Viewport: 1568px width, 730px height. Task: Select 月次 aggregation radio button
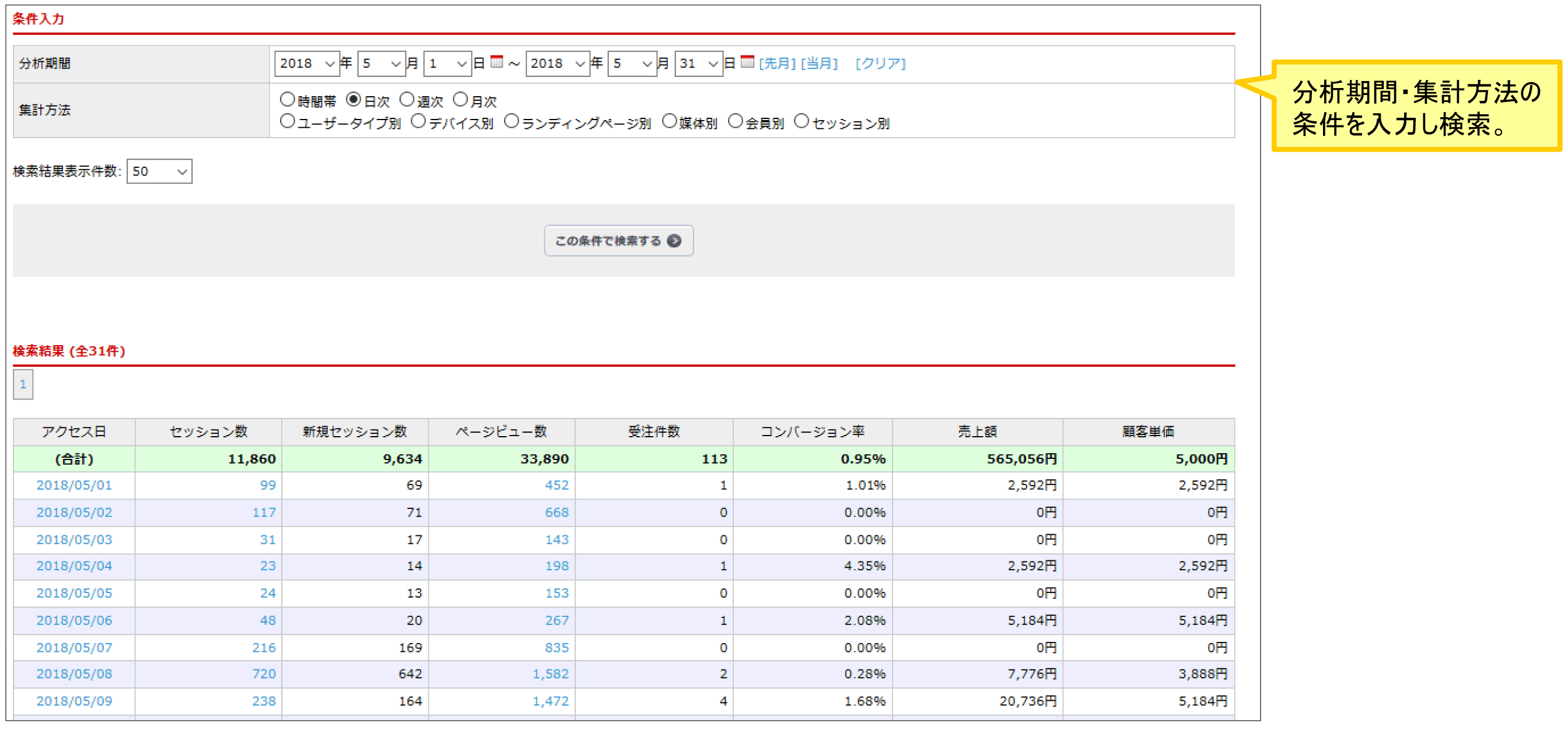[461, 99]
